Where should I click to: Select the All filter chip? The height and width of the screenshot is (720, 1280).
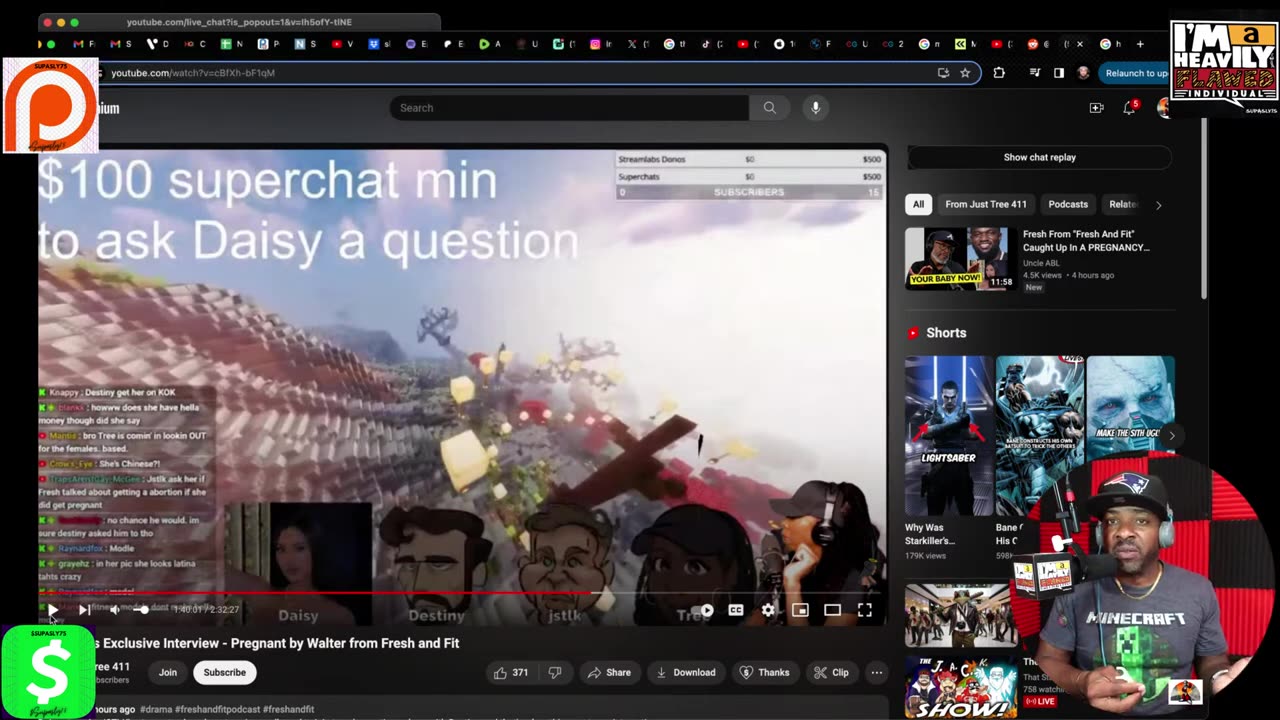[x=918, y=204]
